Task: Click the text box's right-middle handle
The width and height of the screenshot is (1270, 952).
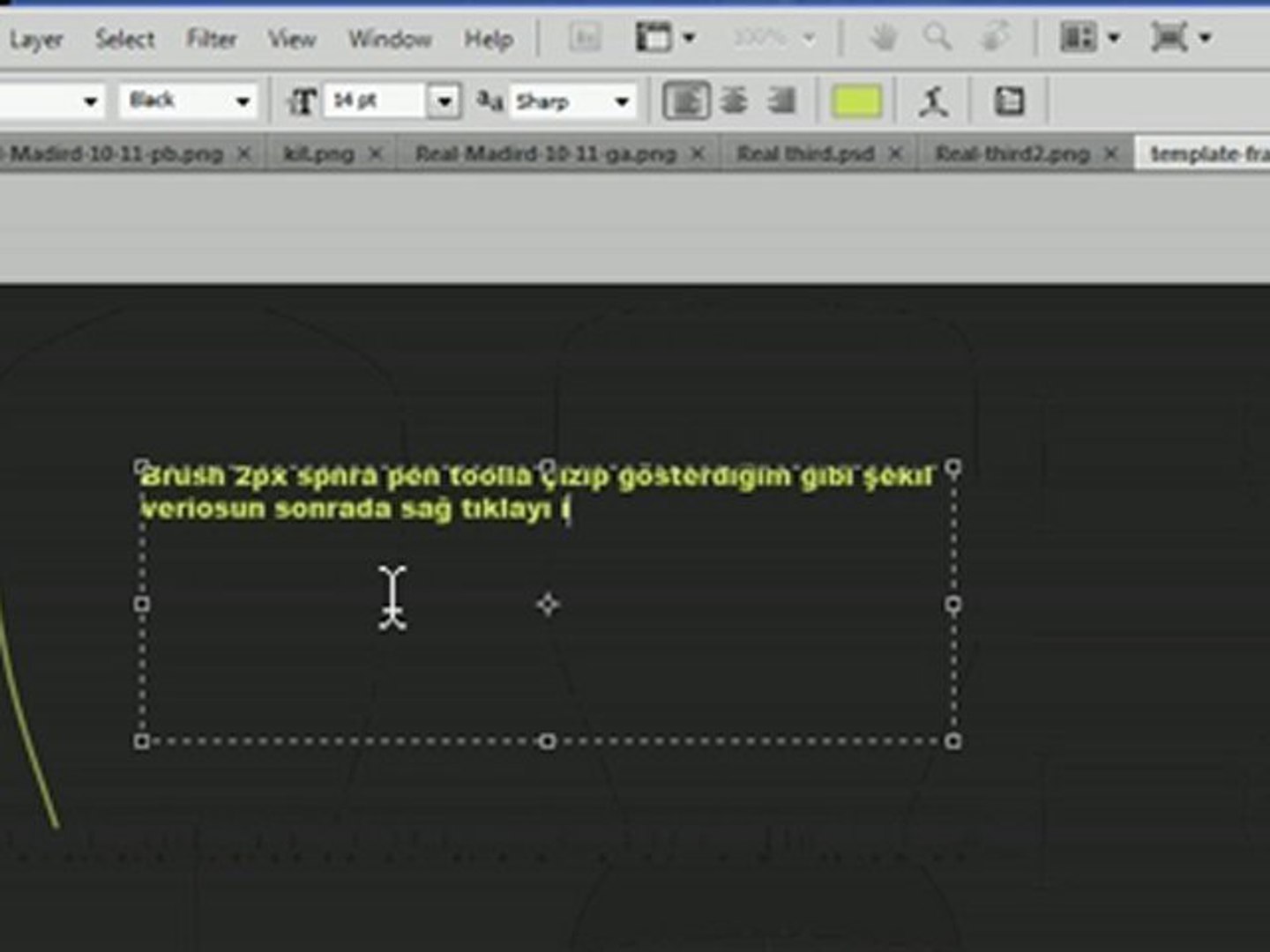Action: (x=953, y=604)
